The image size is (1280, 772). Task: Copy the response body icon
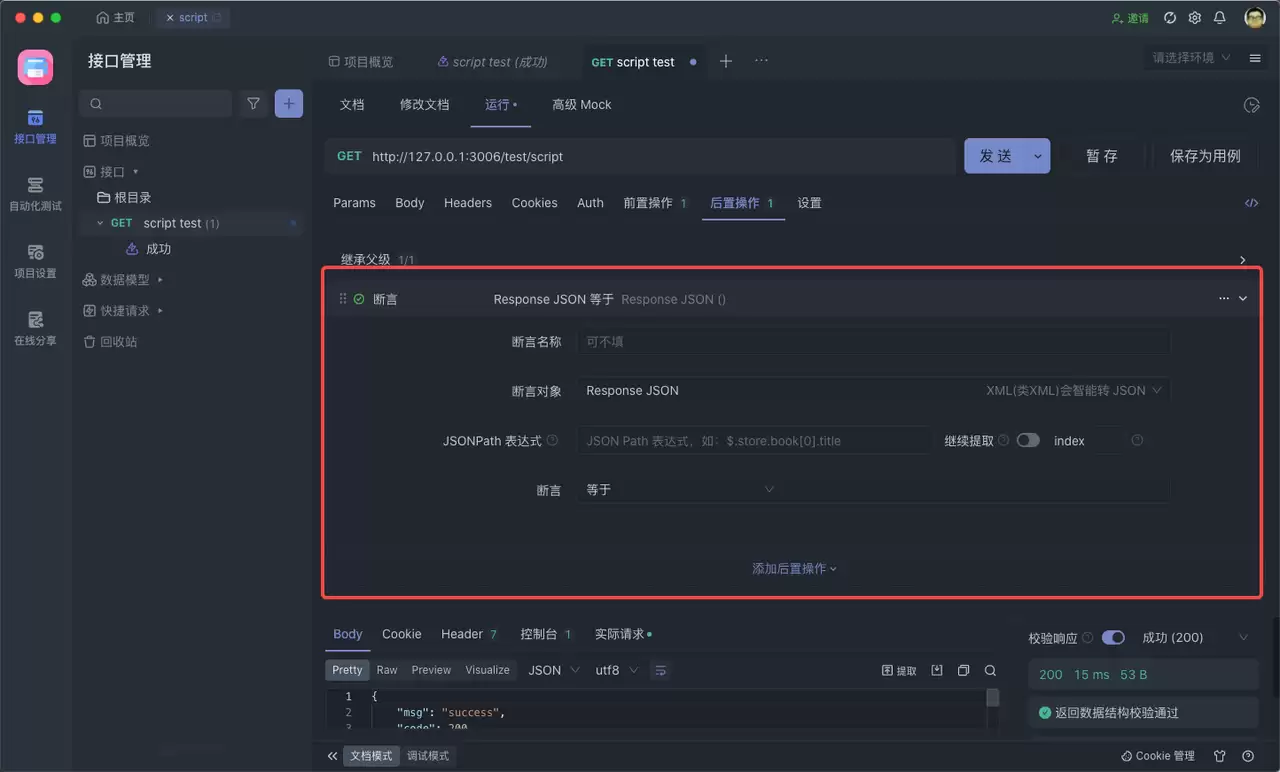(963, 670)
